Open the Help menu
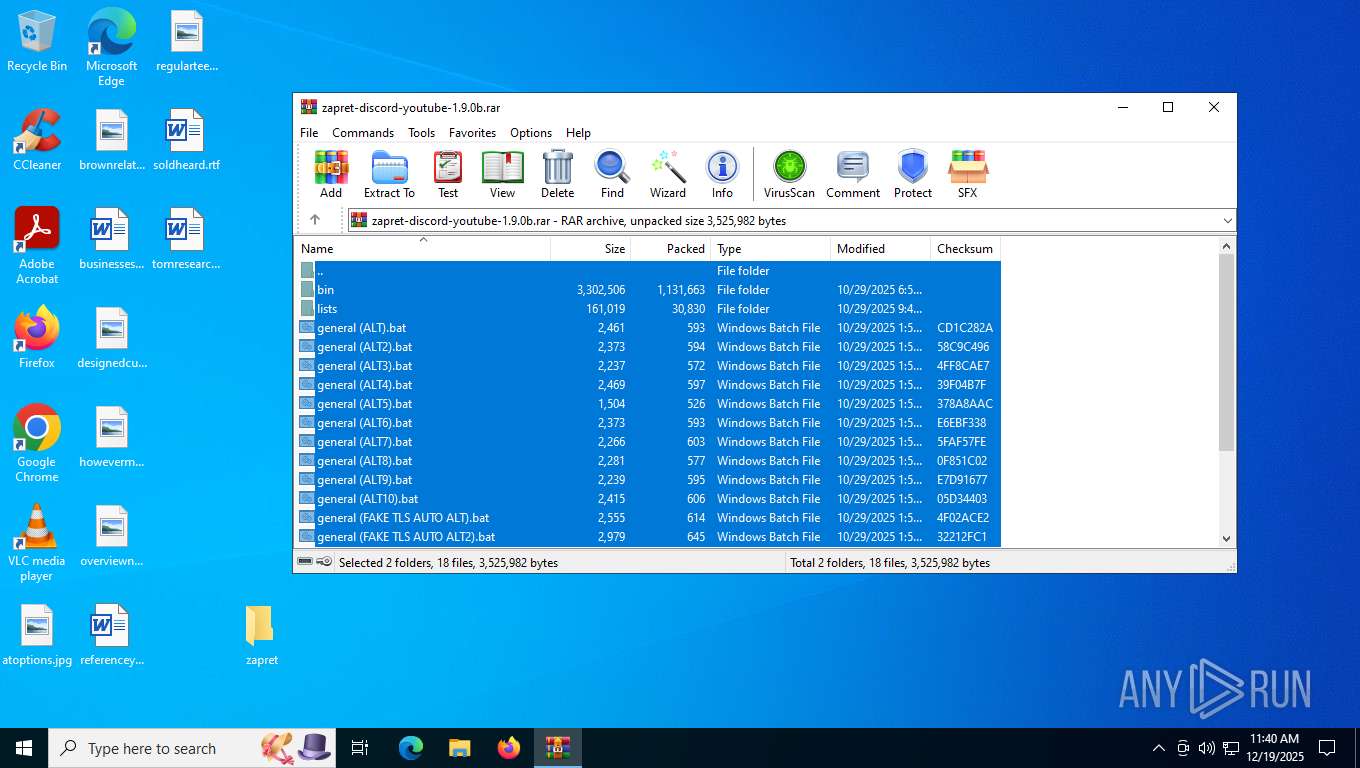1360x768 pixels. point(578,132)
